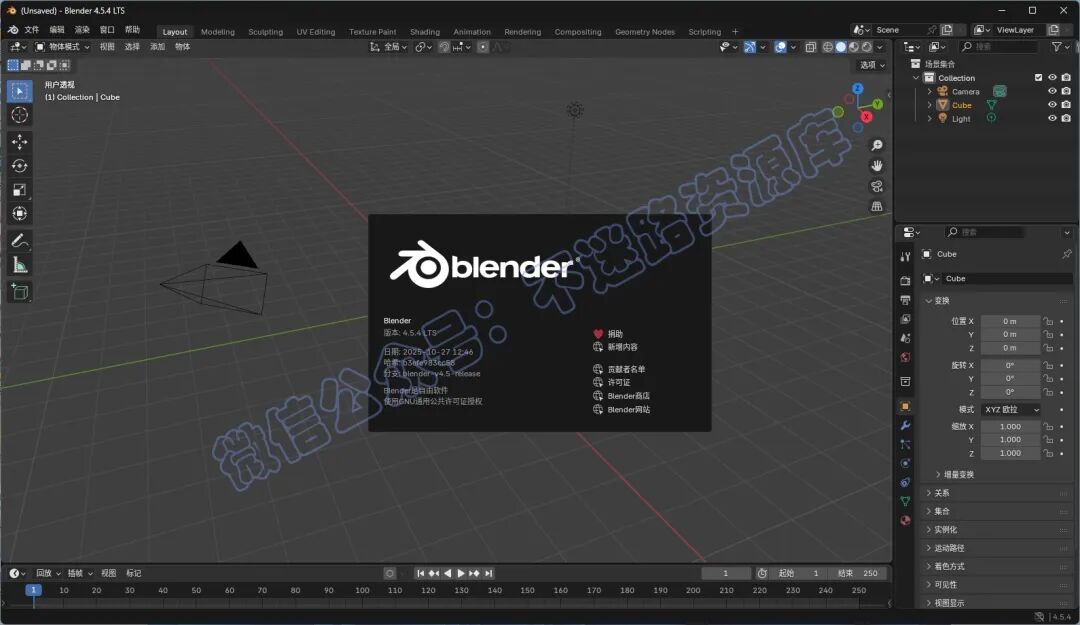Switch to the Sculpting workspace tab
This screenshot has width=1080, height=625.
point(265,32)
